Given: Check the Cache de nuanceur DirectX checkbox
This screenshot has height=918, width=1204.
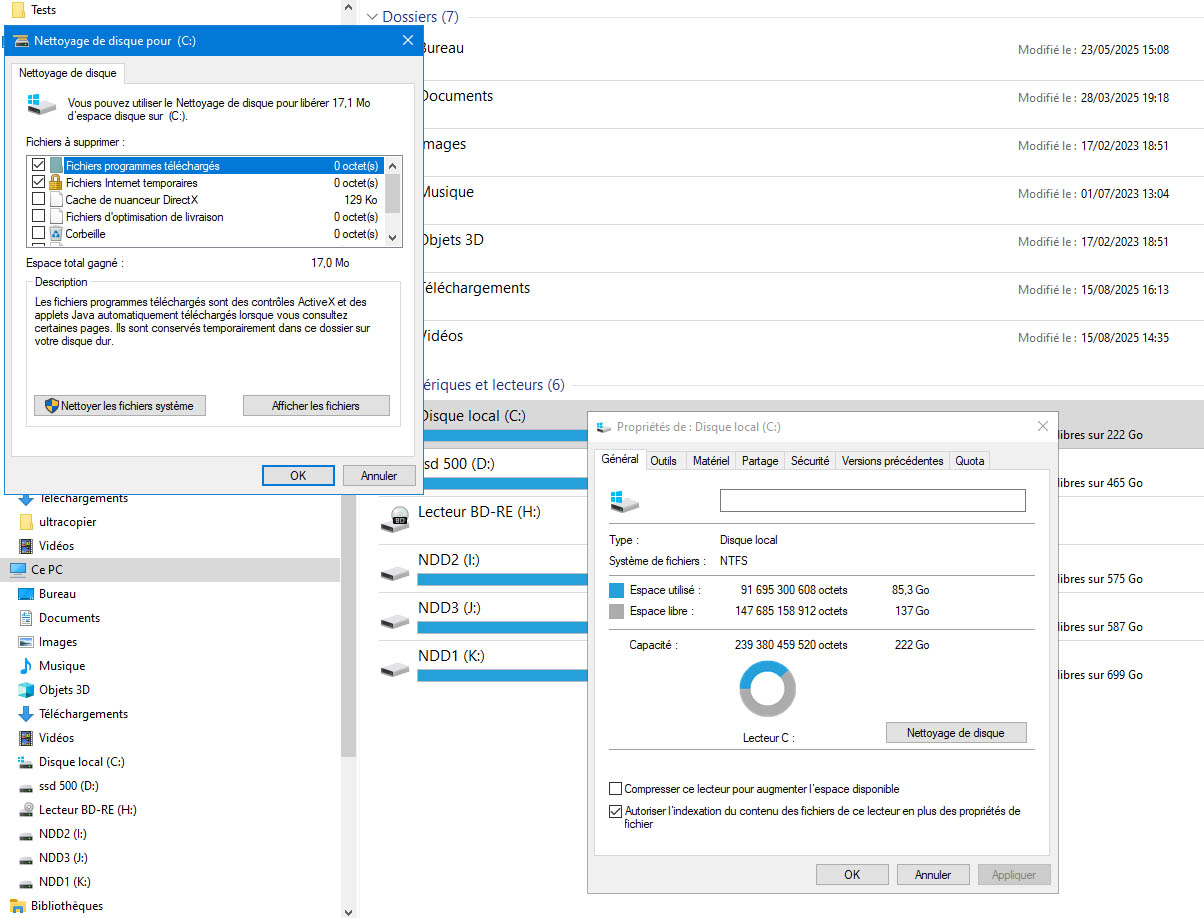Looking at the screenshot, I should point(39,199).
